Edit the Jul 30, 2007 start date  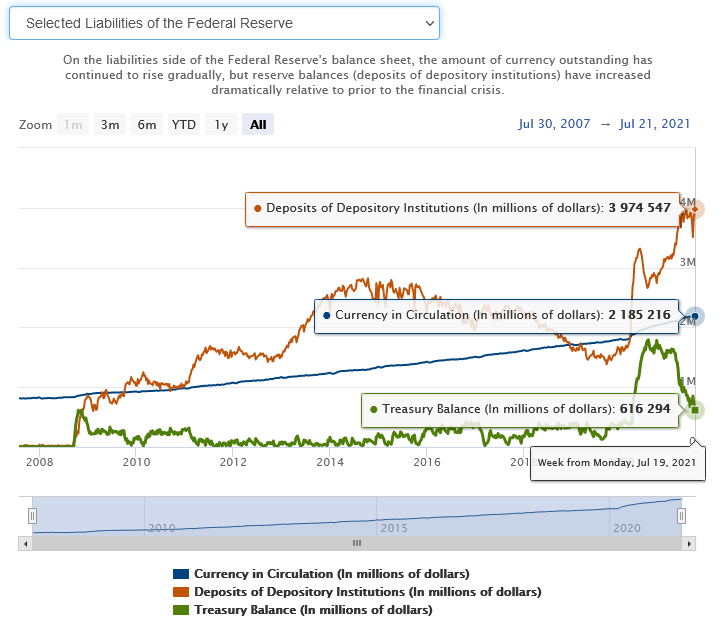(554, 124)
